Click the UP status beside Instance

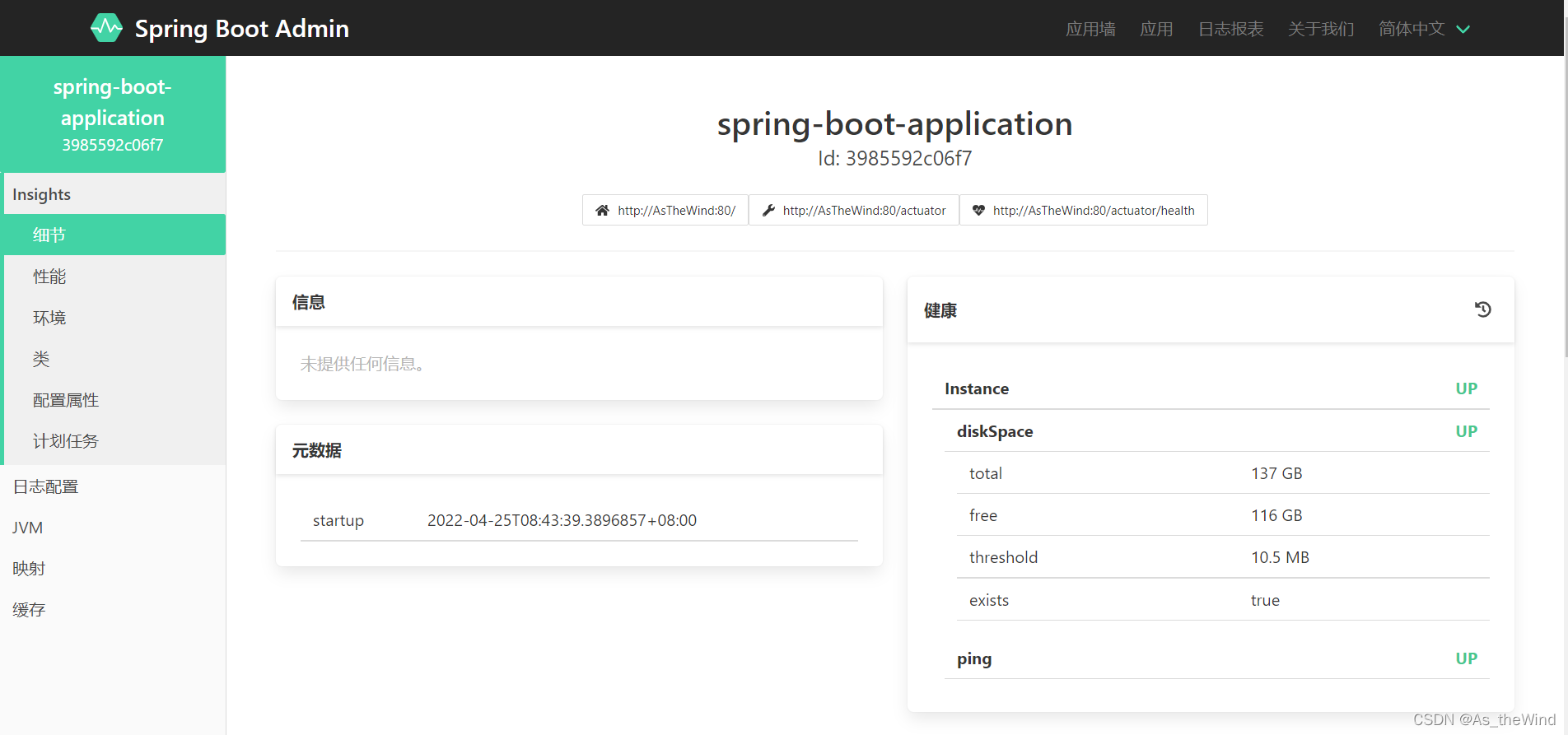coord(1466,388)
